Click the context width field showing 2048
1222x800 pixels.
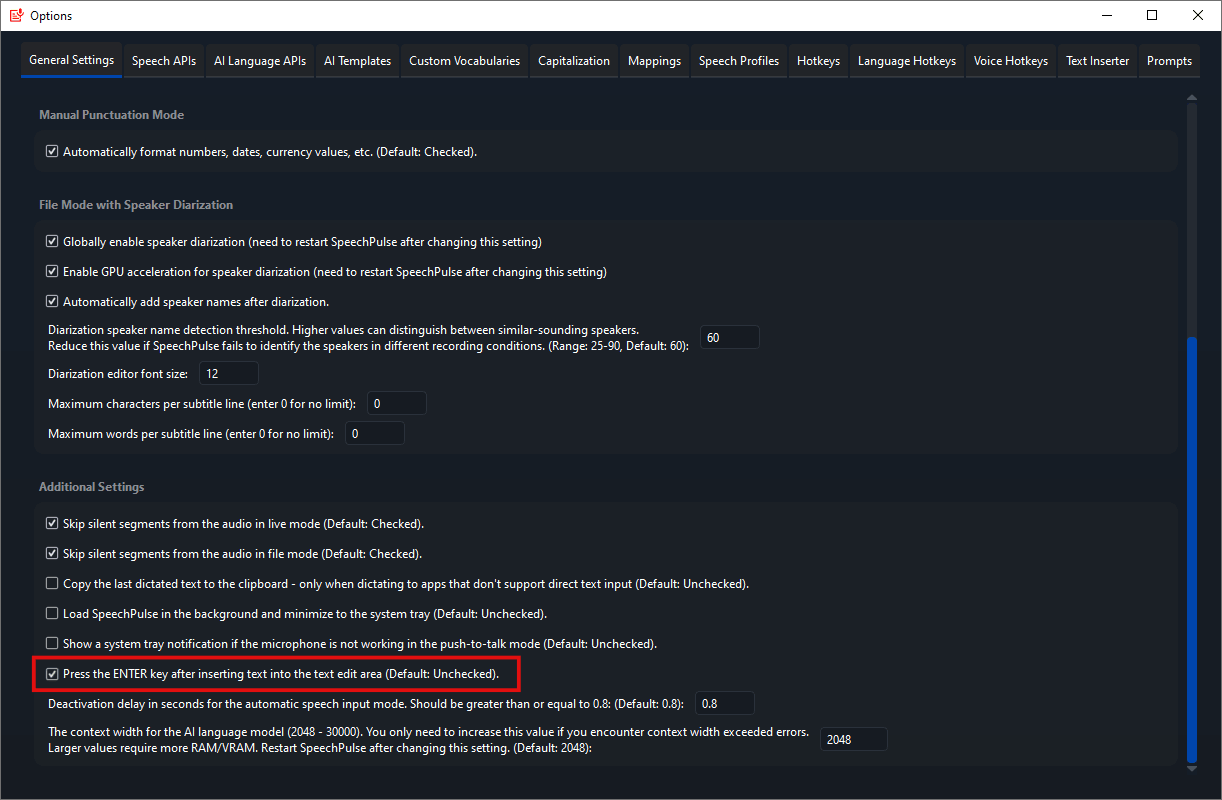pos(853,740)
